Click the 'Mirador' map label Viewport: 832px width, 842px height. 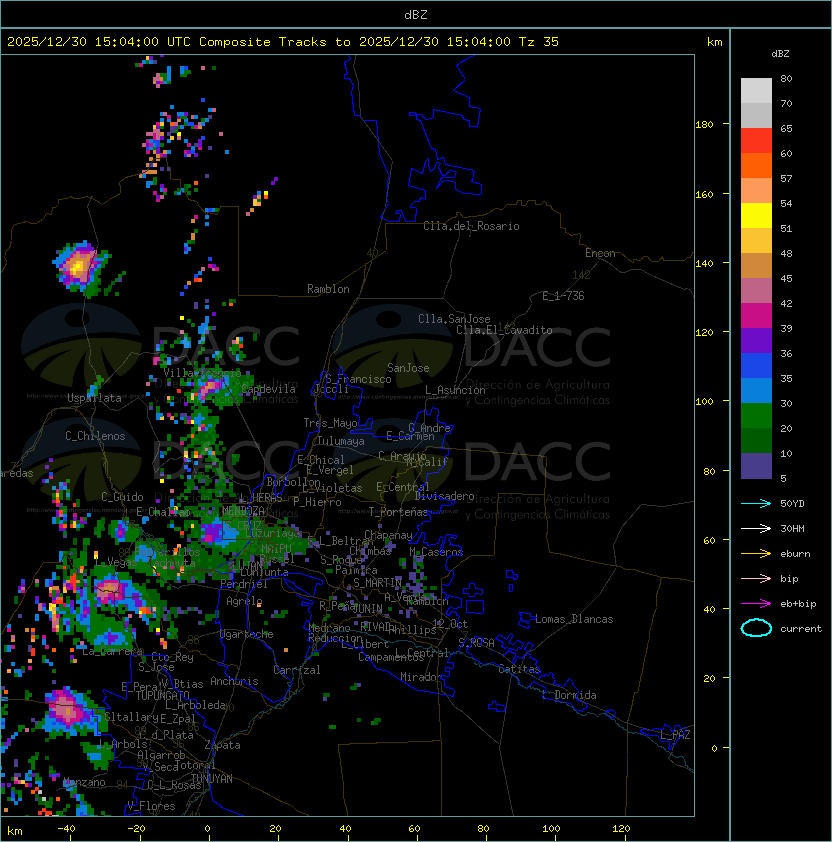click(x=421, y=677)
